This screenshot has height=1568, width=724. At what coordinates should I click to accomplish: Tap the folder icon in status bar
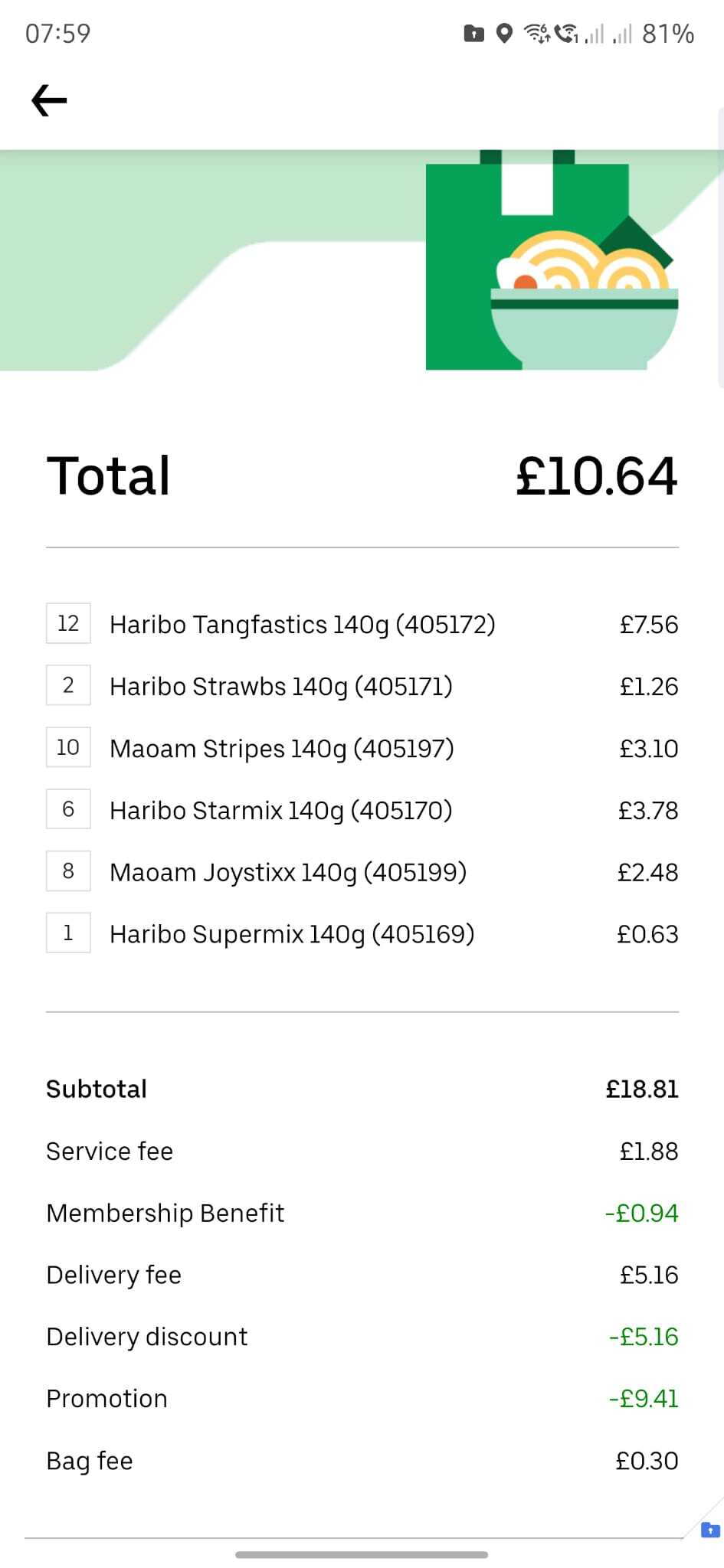coord(474,34)
